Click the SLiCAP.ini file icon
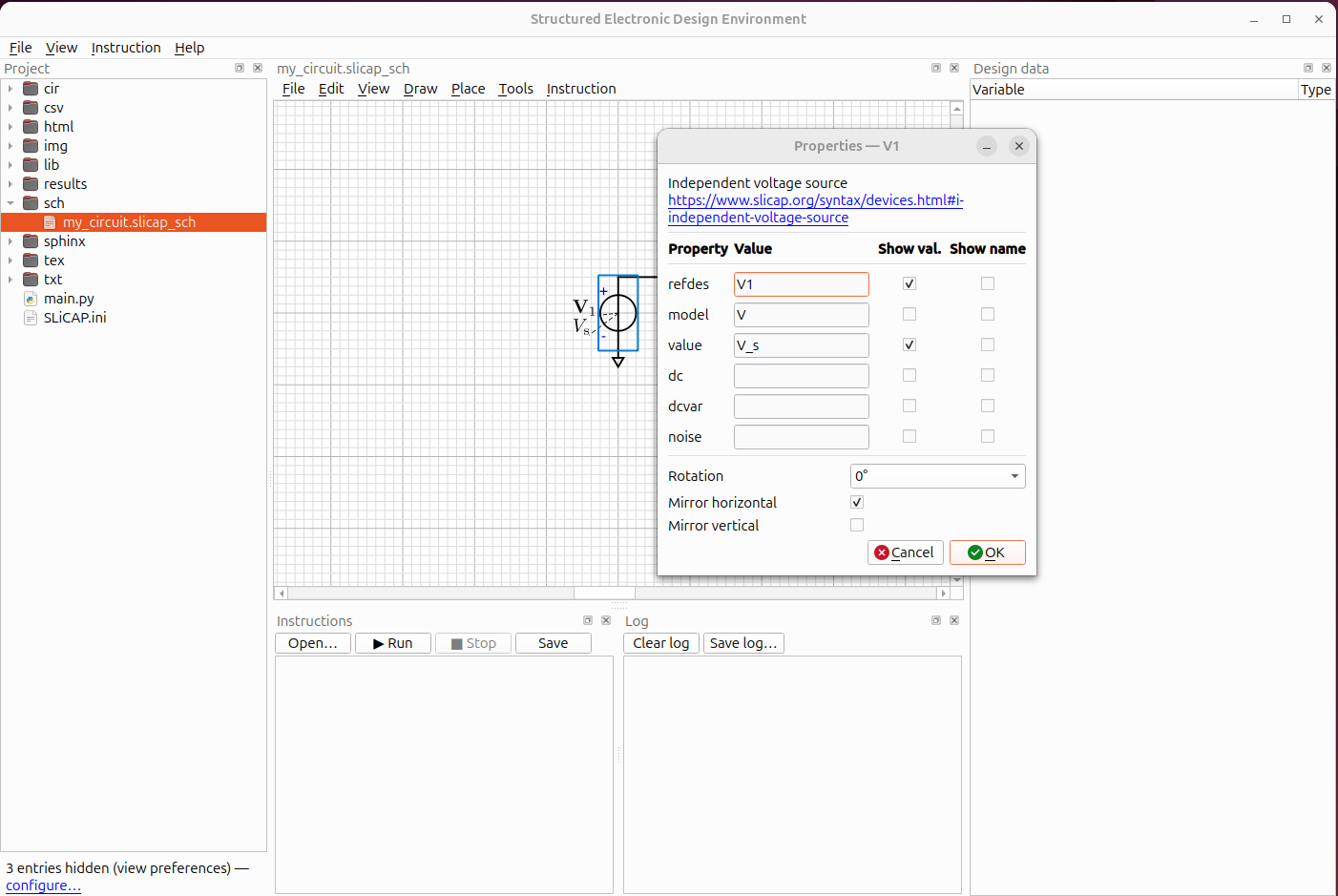Screen dimensions: 1338x896 click(31, 318)
